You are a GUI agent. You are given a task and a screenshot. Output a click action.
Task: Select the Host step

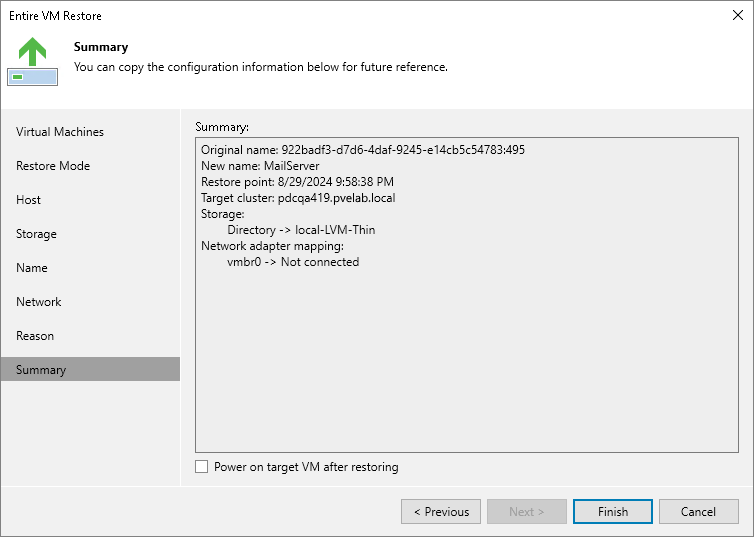coord(28,200)
